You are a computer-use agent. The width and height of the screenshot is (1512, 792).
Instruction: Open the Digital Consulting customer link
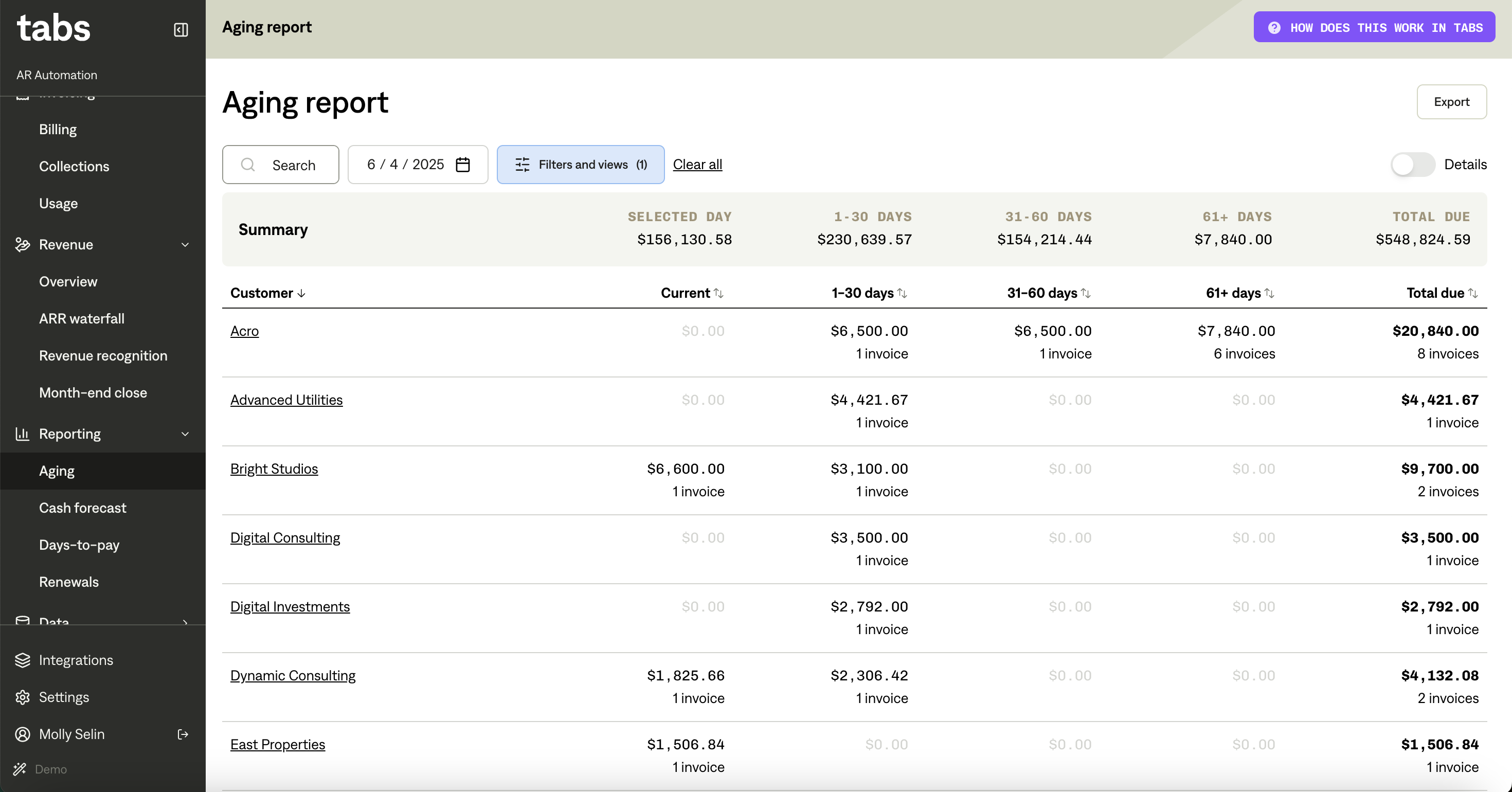285,537
